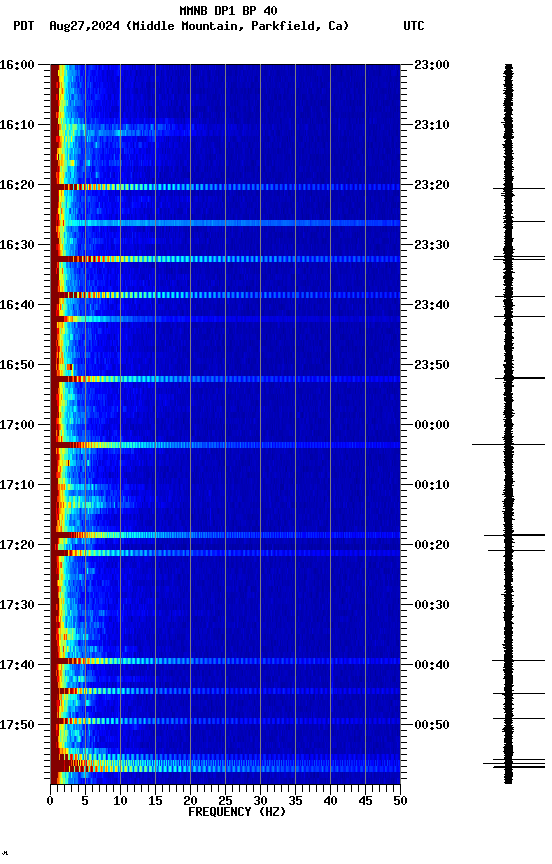Click the '45' Hz frequency axis label
Screen dimensions: 552x864
pyautogui.click(x=365, y=801)
